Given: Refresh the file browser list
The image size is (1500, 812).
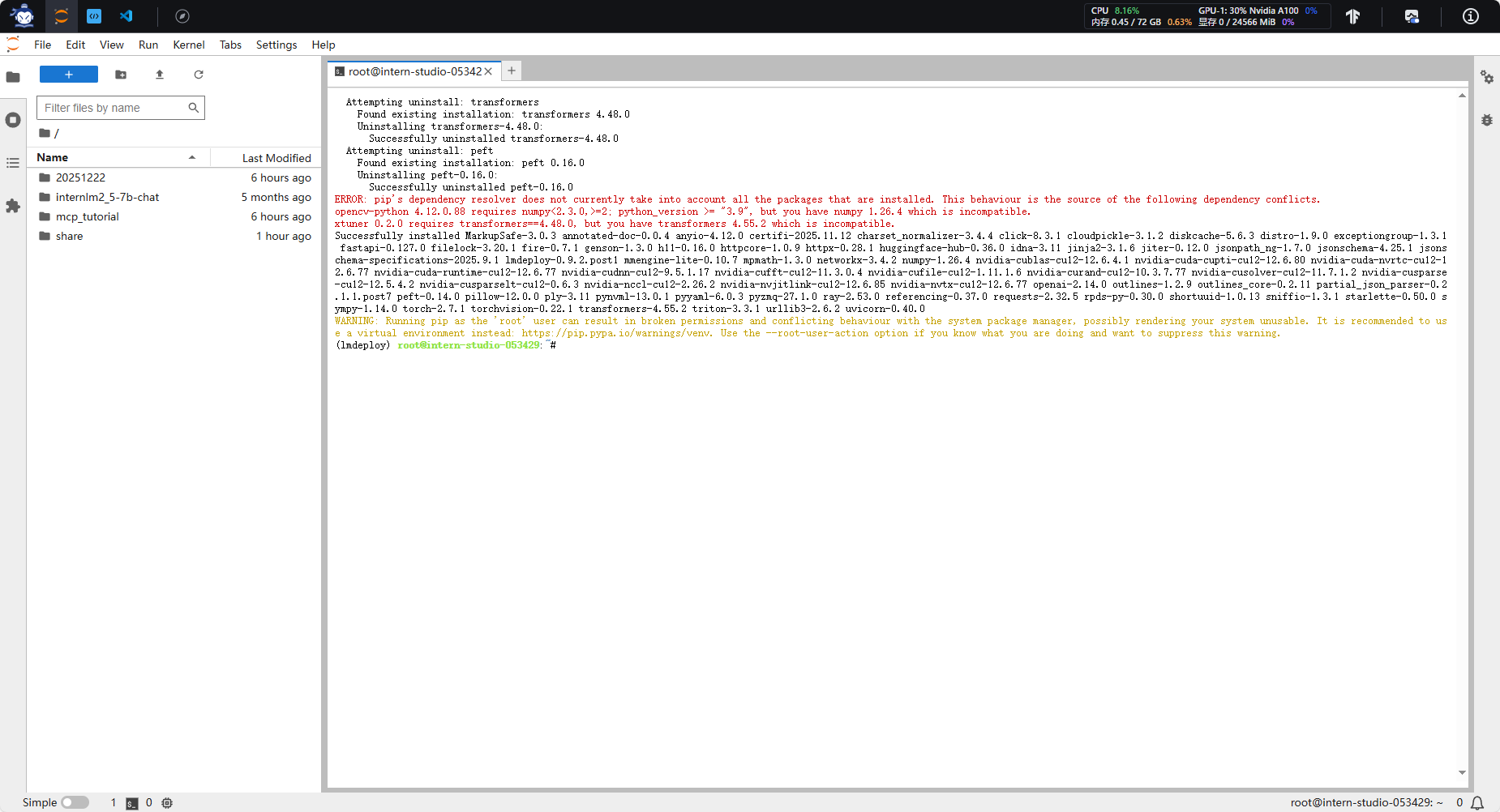Looking at the screenshot, I should [x=199, y=75].
